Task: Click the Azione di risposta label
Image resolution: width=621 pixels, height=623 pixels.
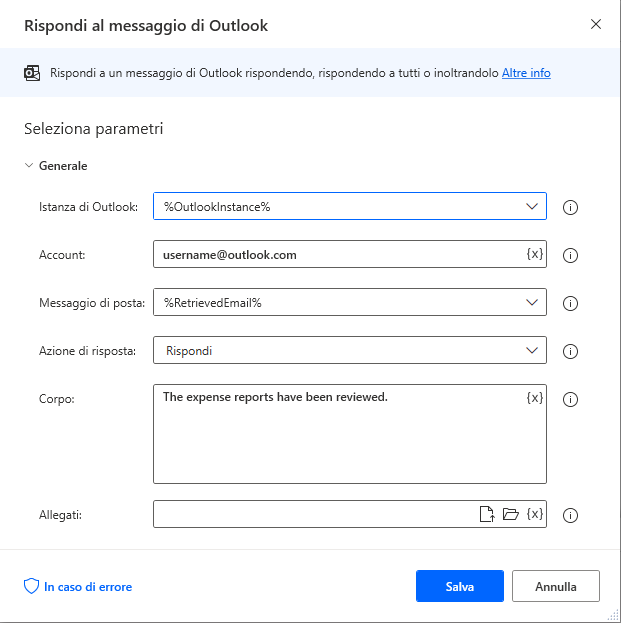Action: coord(87,351)
